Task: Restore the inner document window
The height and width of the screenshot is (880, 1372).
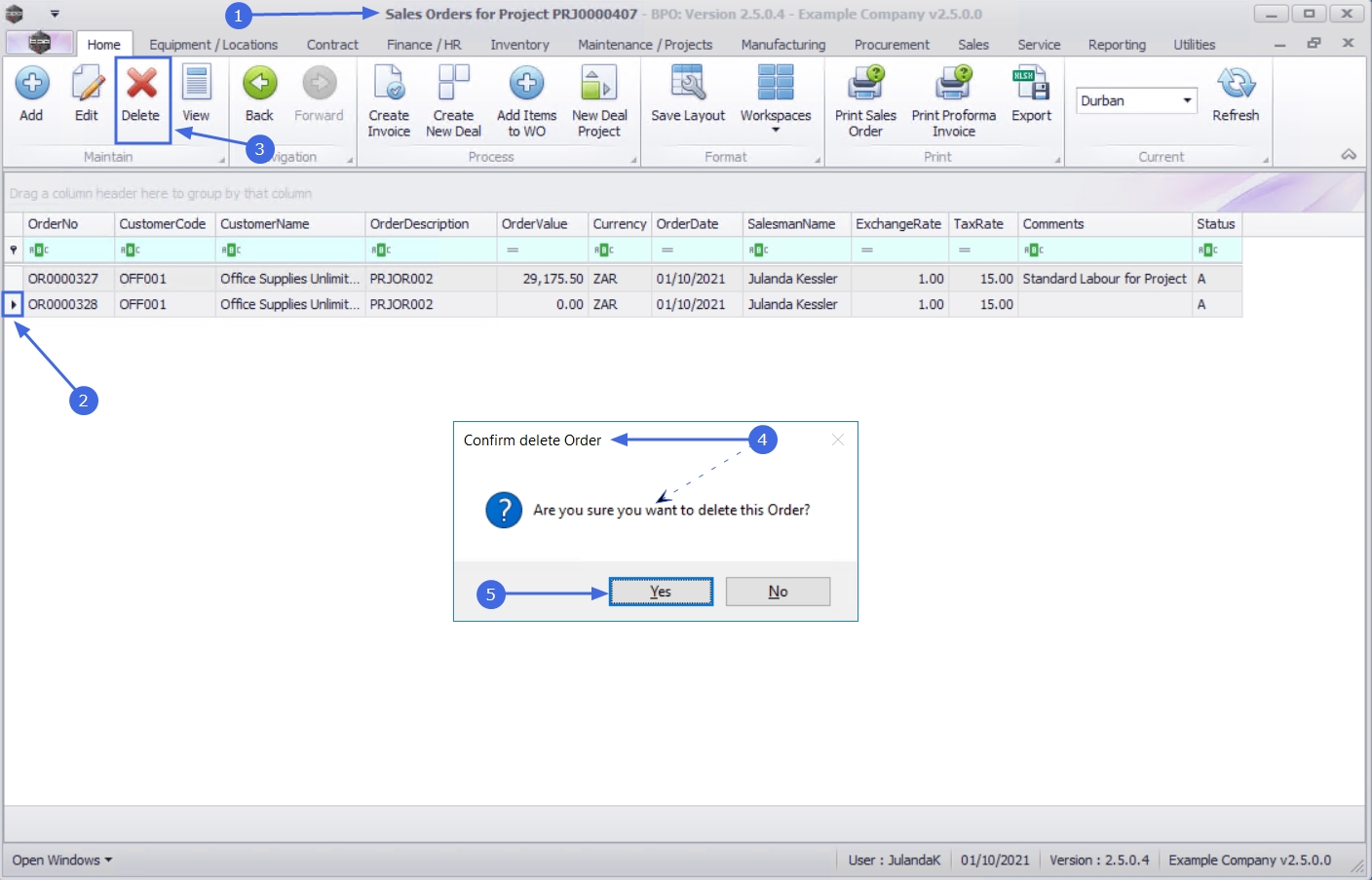Action: 1314,43
